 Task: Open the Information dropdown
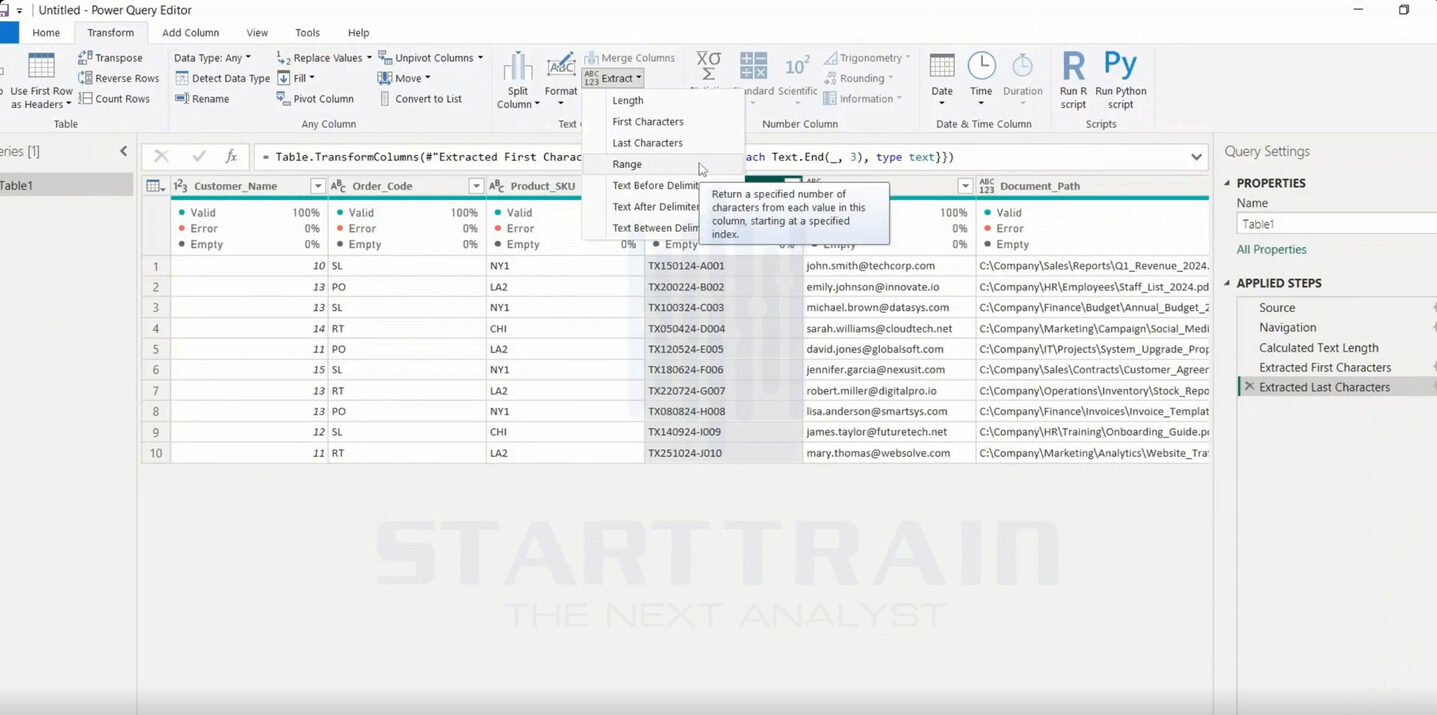[x=862, y=99]
